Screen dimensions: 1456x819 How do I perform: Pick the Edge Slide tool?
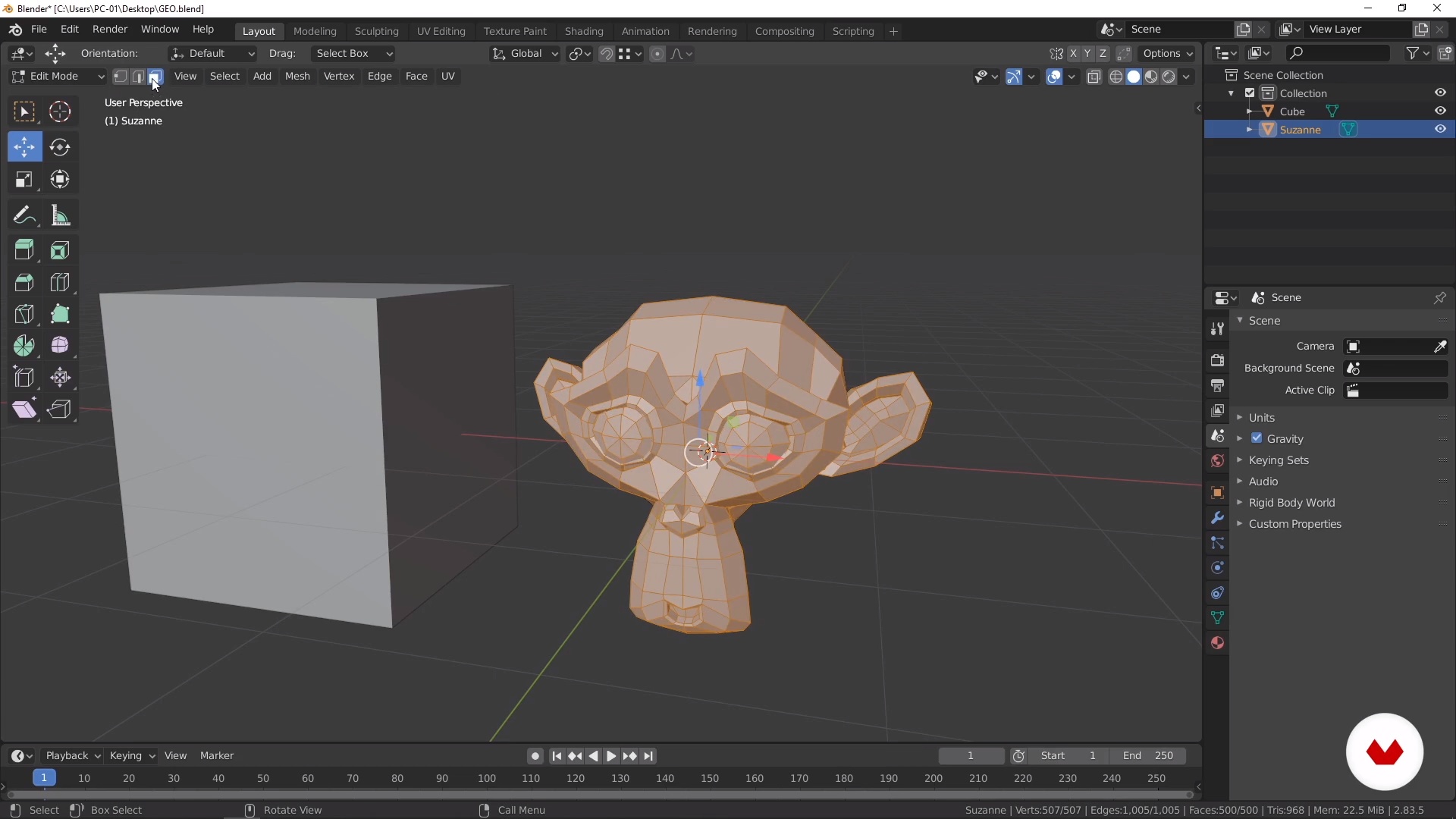click(x=24, y=378)
